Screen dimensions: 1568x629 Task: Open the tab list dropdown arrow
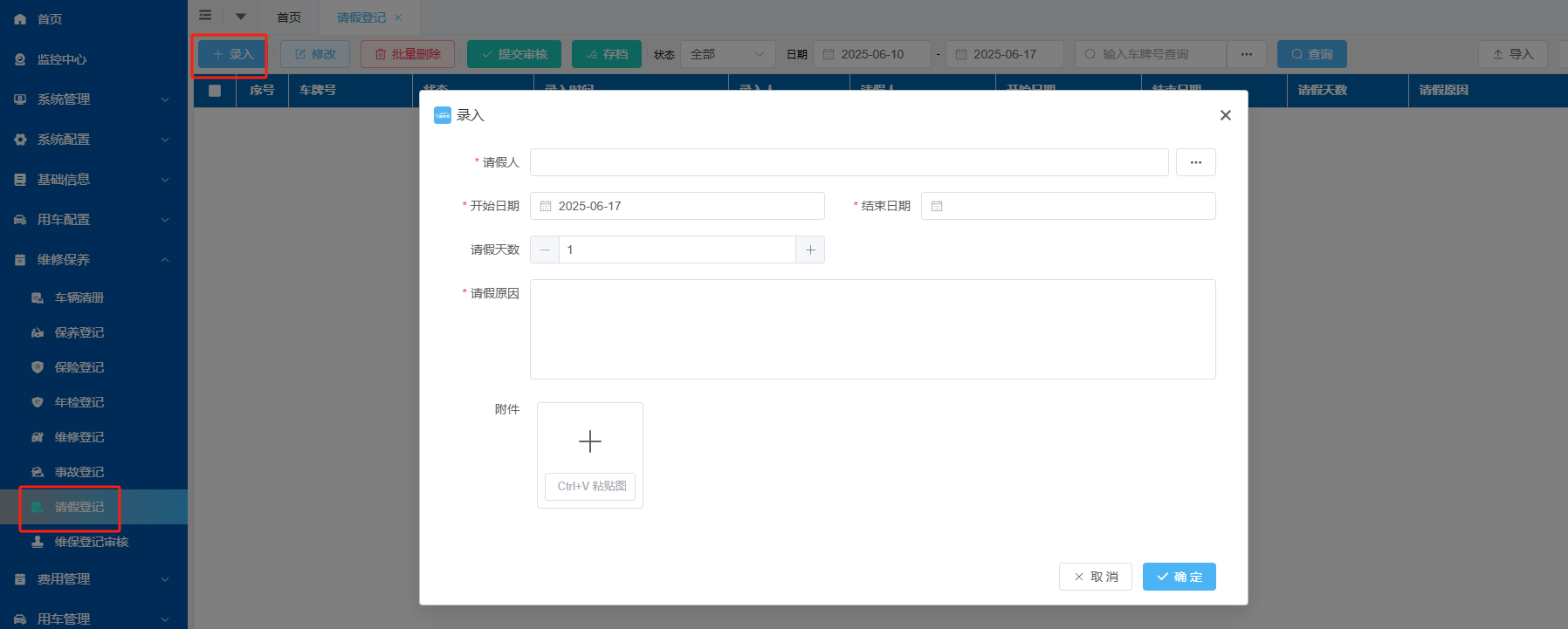[241, 17]
